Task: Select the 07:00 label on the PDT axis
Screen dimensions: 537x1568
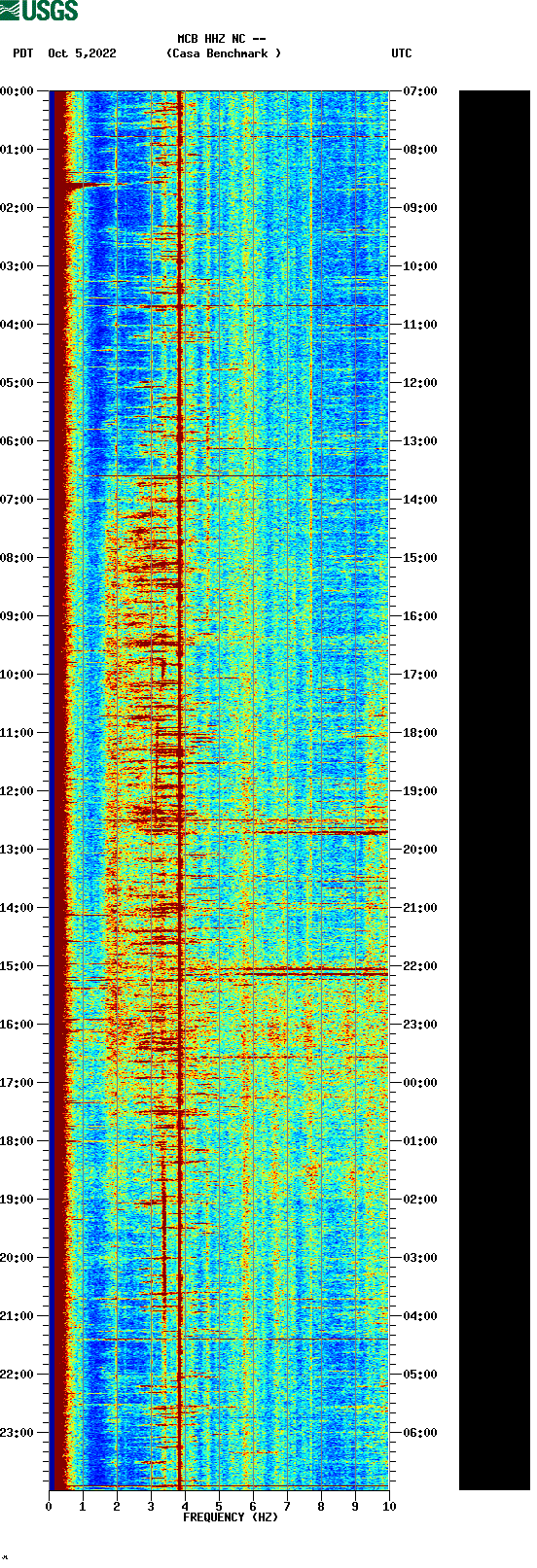Action: [17, 500]
